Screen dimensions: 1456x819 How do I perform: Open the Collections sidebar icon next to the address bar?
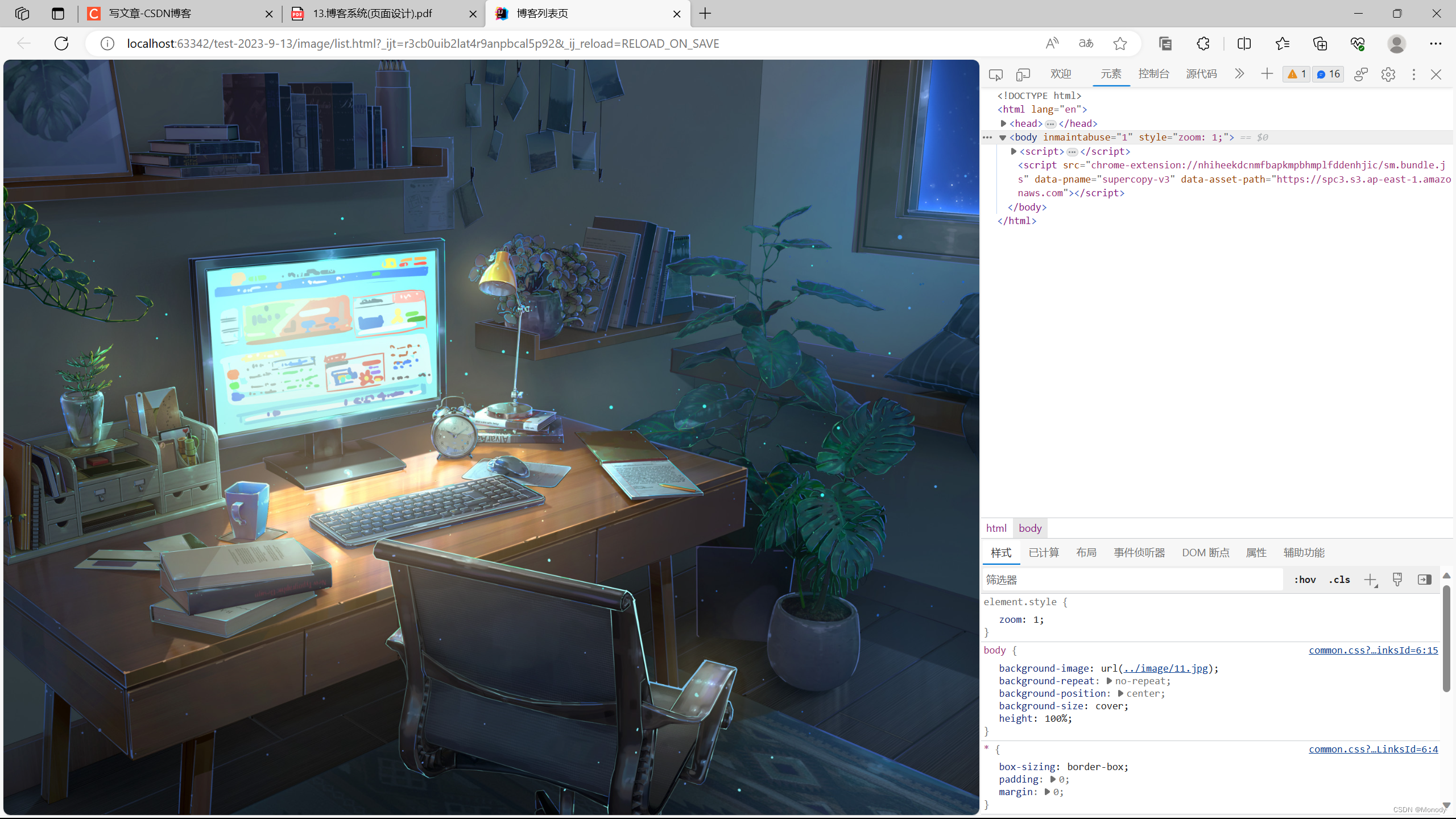click(x=1165, y=43)
